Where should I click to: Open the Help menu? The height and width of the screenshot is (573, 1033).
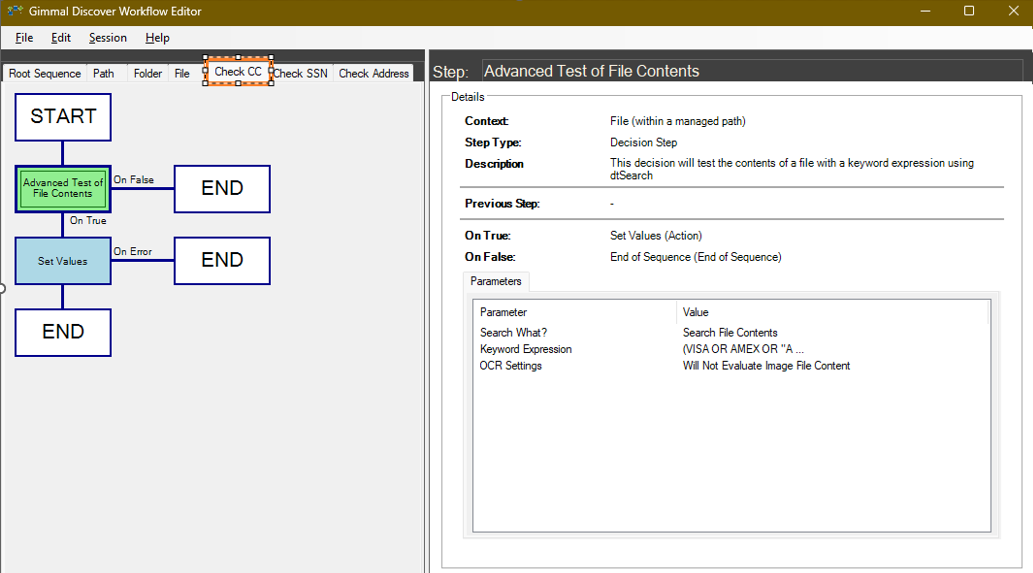coord(157,38)
